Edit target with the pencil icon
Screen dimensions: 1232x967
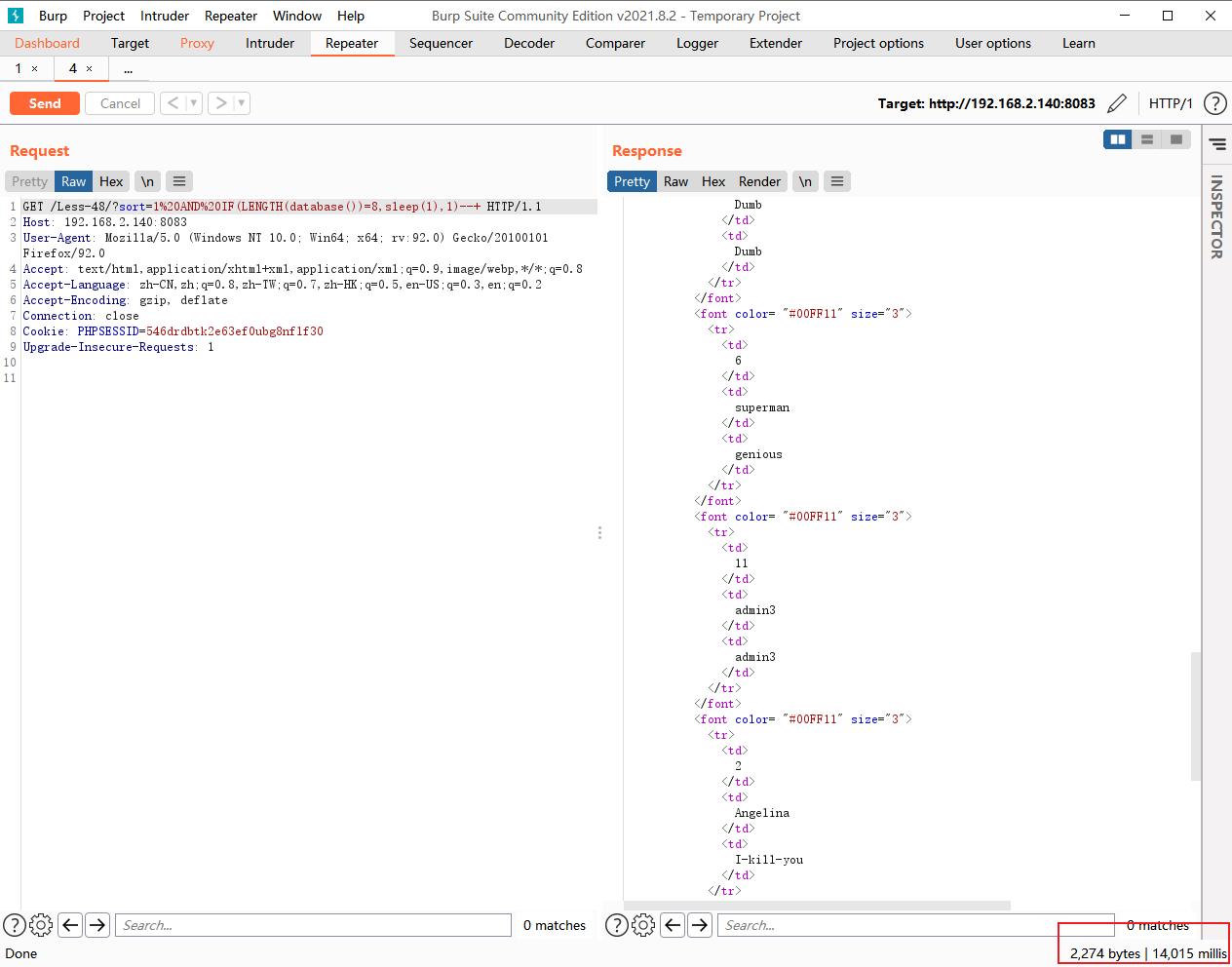1117,103
